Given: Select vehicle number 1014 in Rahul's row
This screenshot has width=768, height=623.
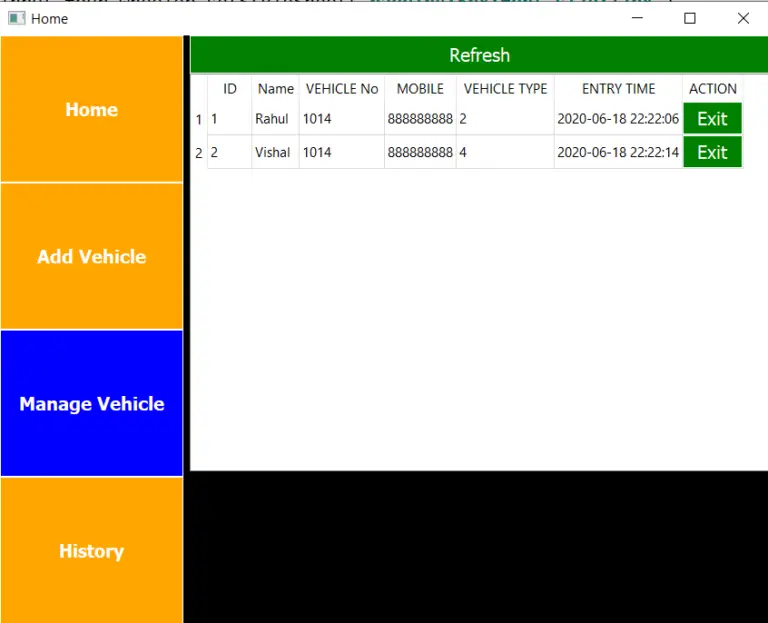Looking at the screenshot, I should coord(342,119).
